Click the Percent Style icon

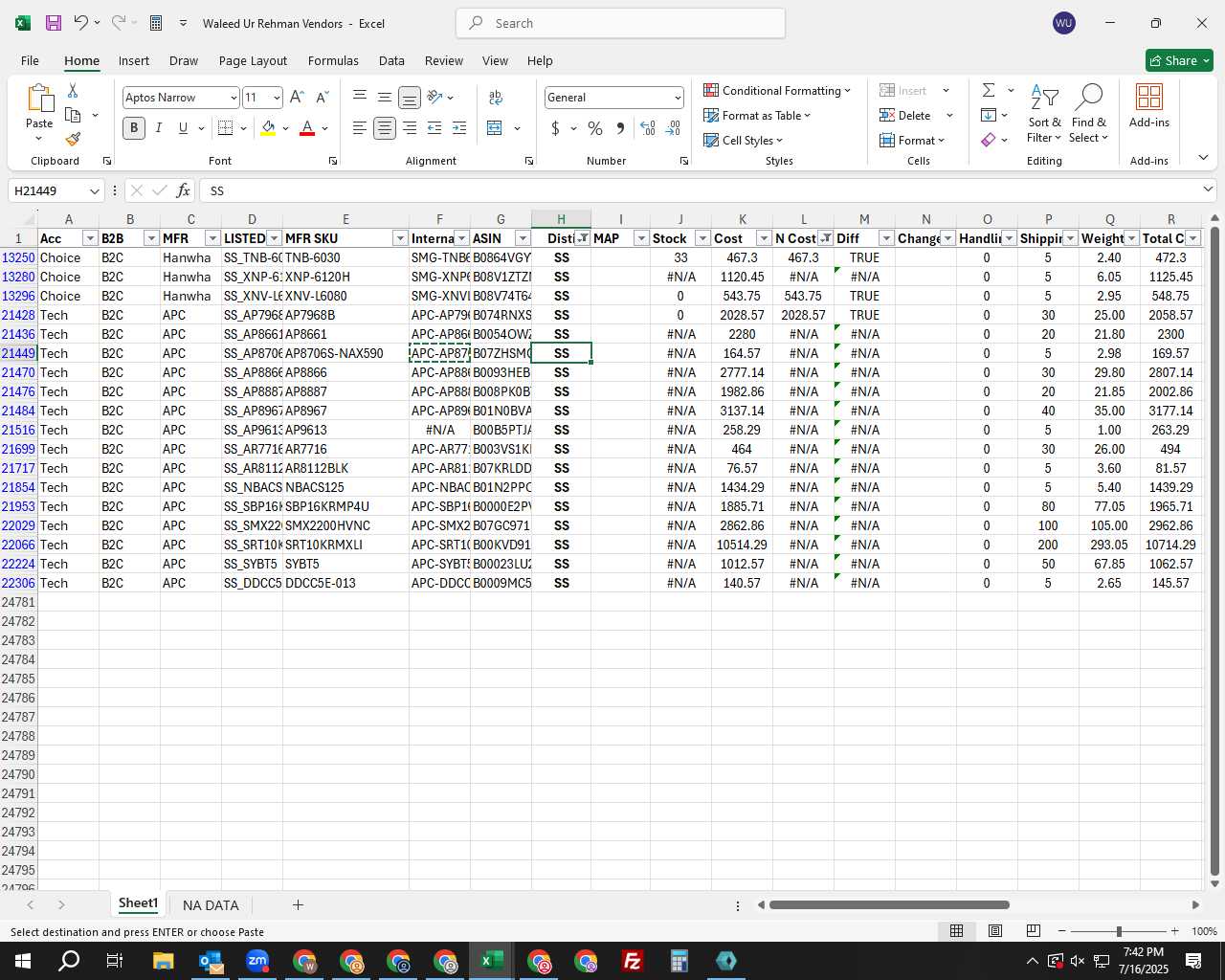[595, 128]
